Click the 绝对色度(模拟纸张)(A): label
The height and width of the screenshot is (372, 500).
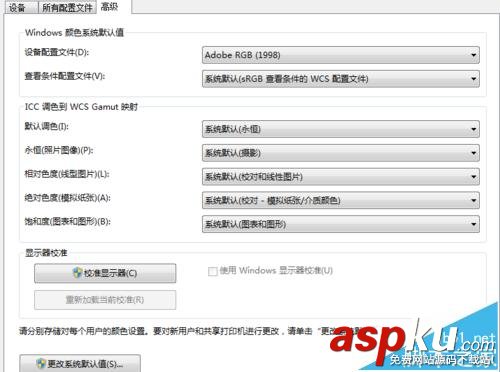click(68, 198)
